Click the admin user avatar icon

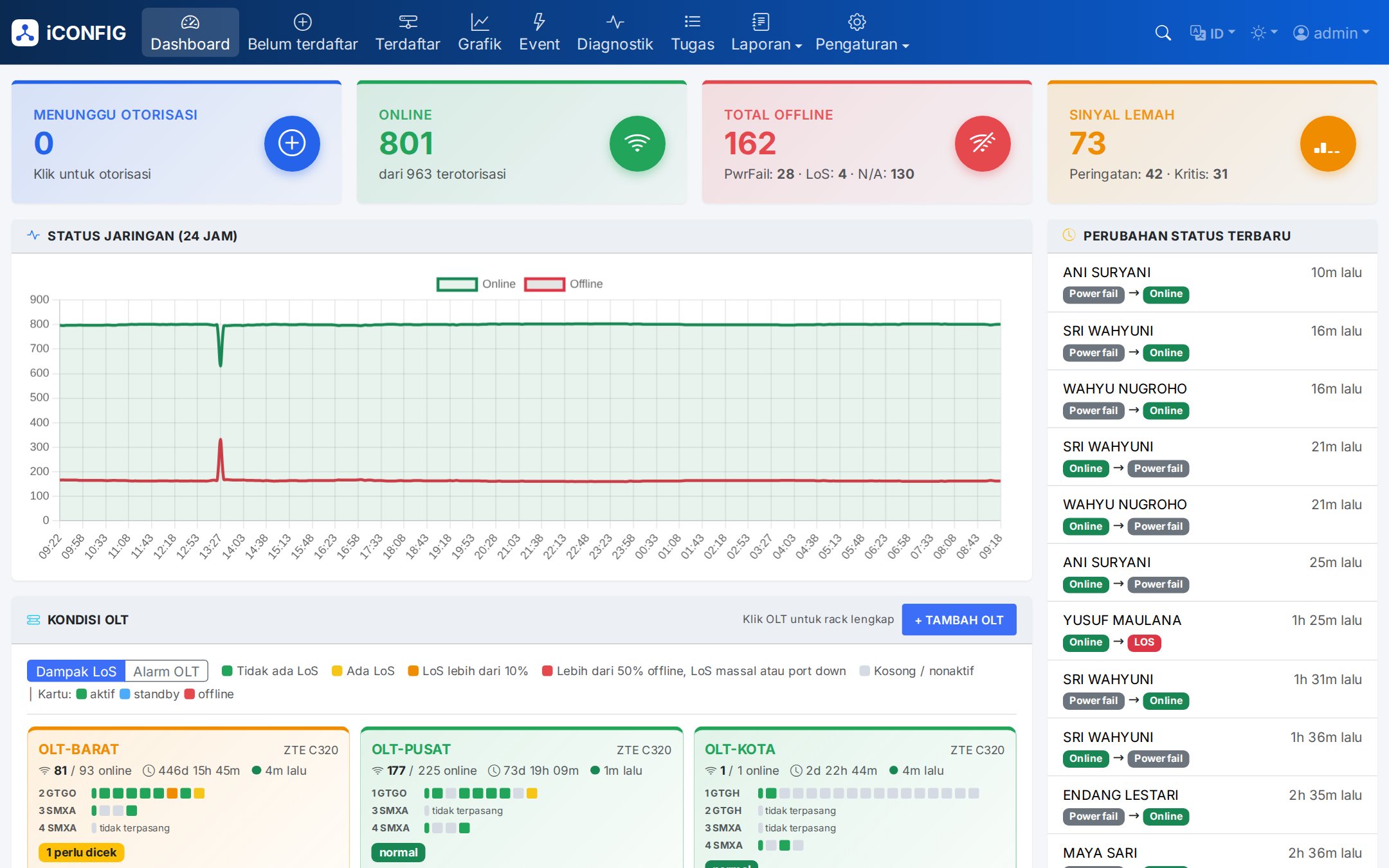click(1301, 33)
